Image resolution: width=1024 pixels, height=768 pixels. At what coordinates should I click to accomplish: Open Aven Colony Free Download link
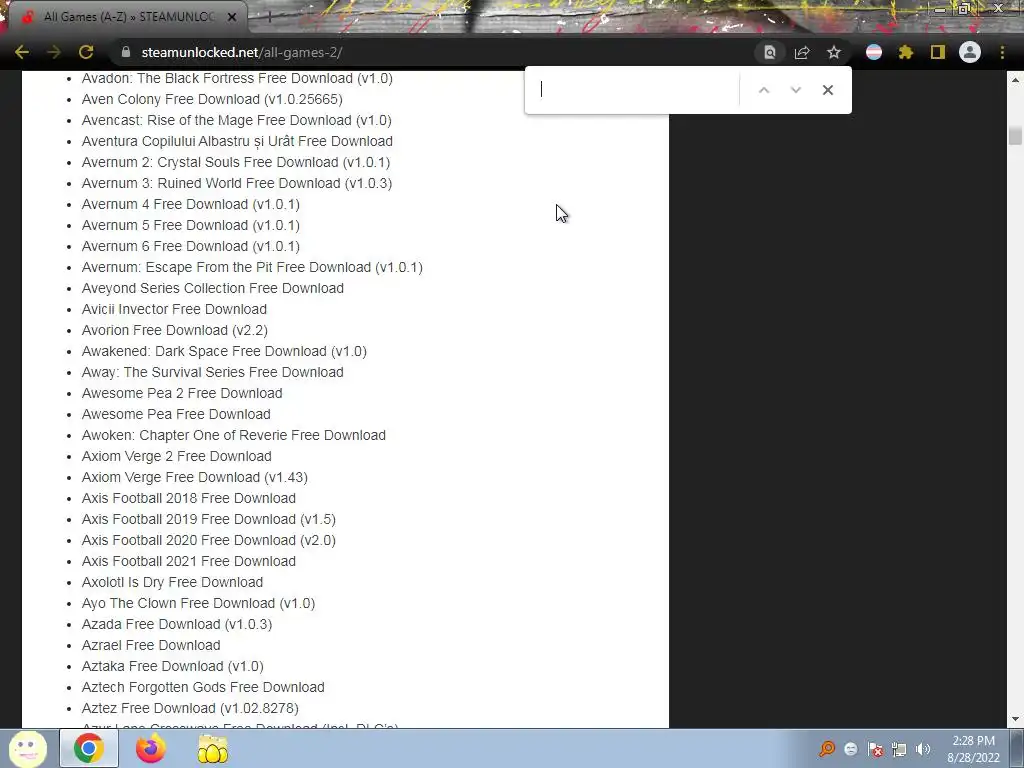[212, 99]
